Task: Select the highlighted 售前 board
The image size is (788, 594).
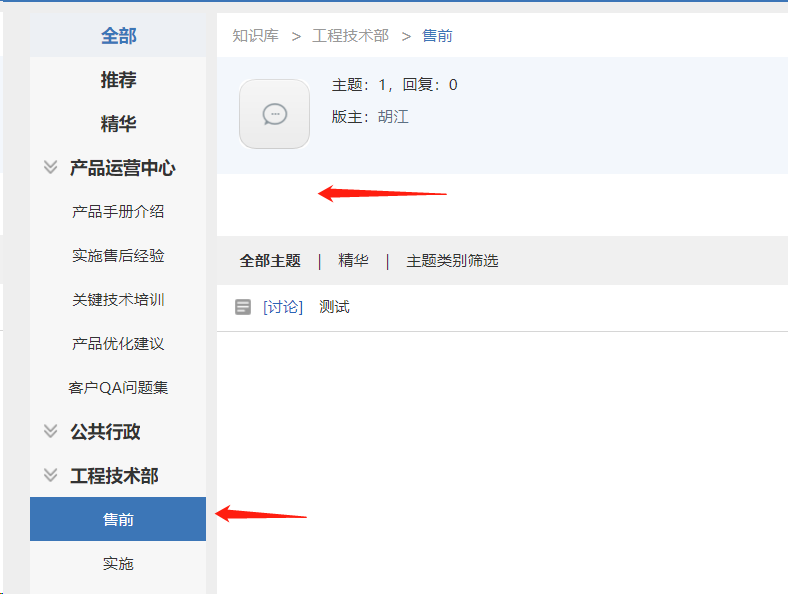Action: click(x=118, y=519)
